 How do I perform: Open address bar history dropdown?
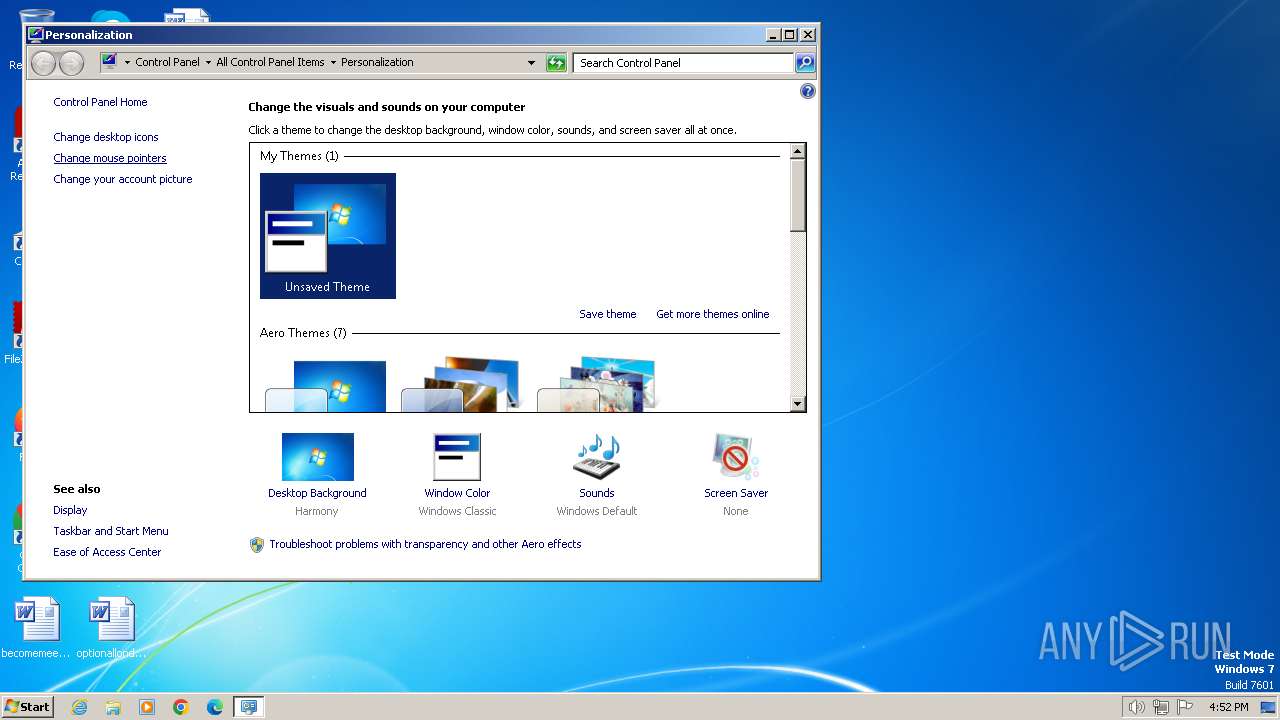(531, 63)
